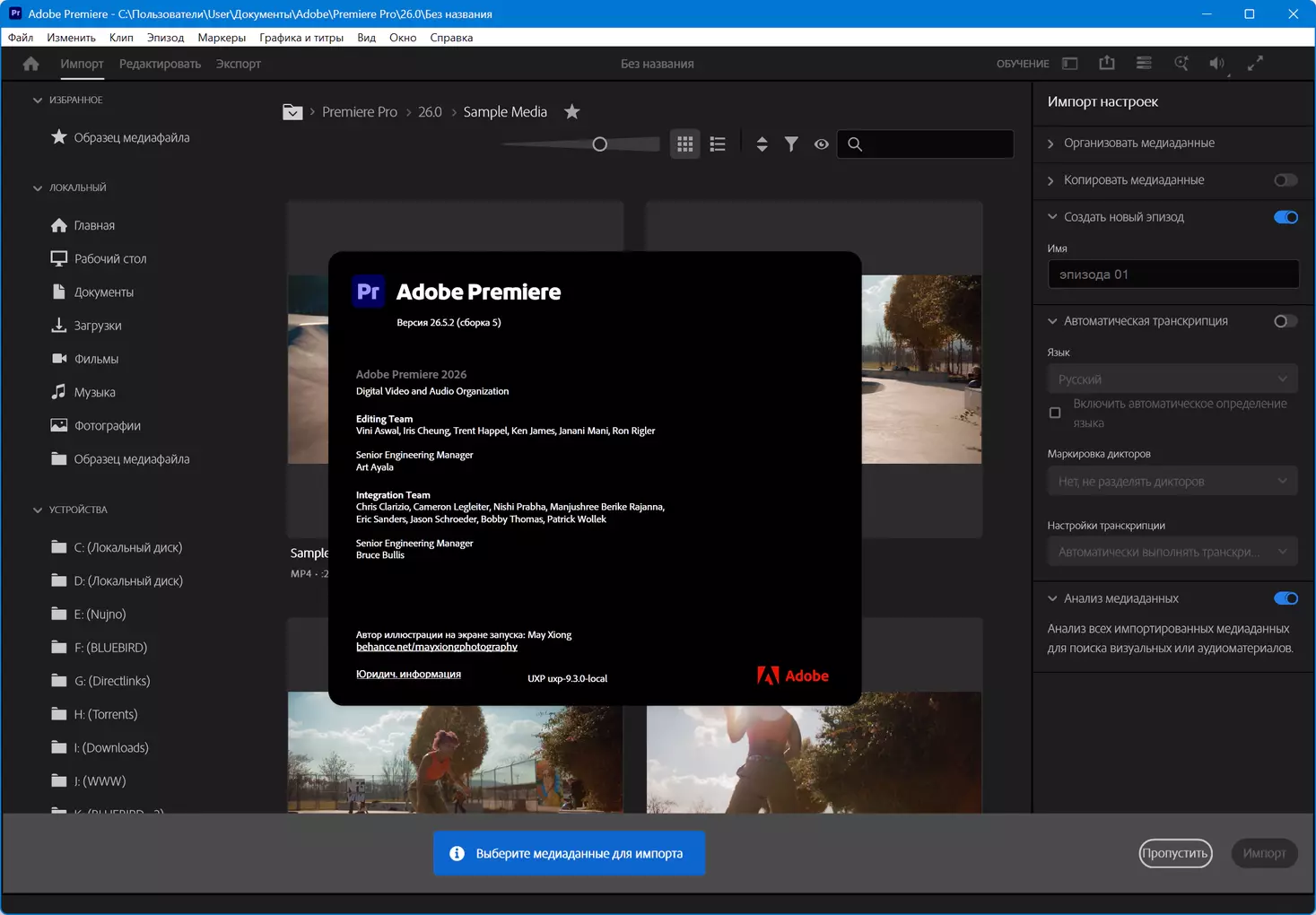Toggle the audio speaker icon in header

coord(1216,64)
